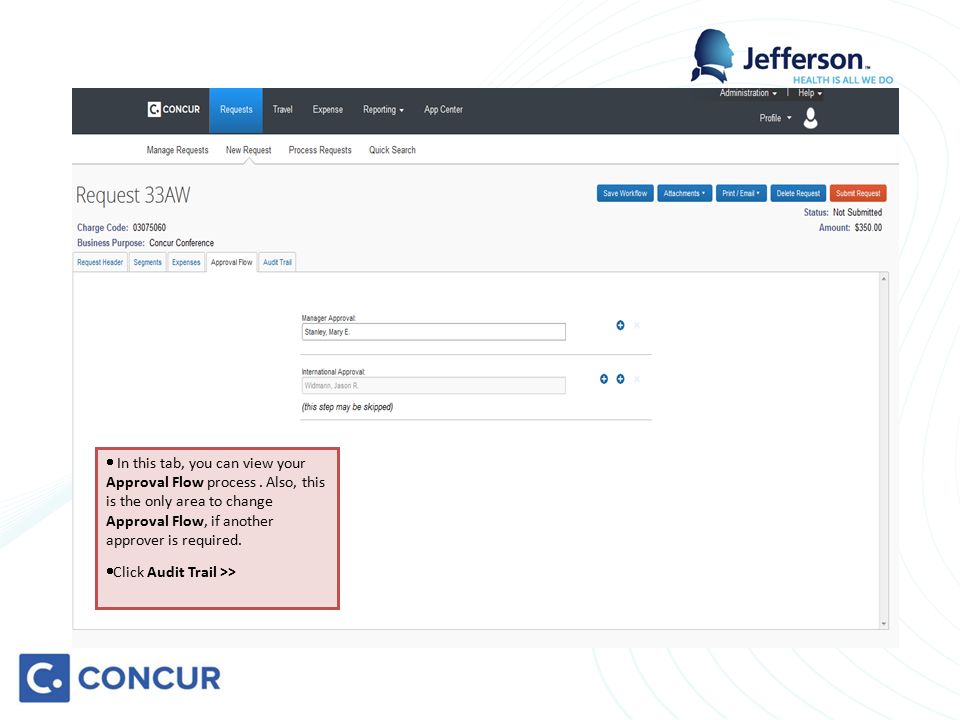Click the 'this step may be skipped' note

pyautogui.click(x=347, y=407)
